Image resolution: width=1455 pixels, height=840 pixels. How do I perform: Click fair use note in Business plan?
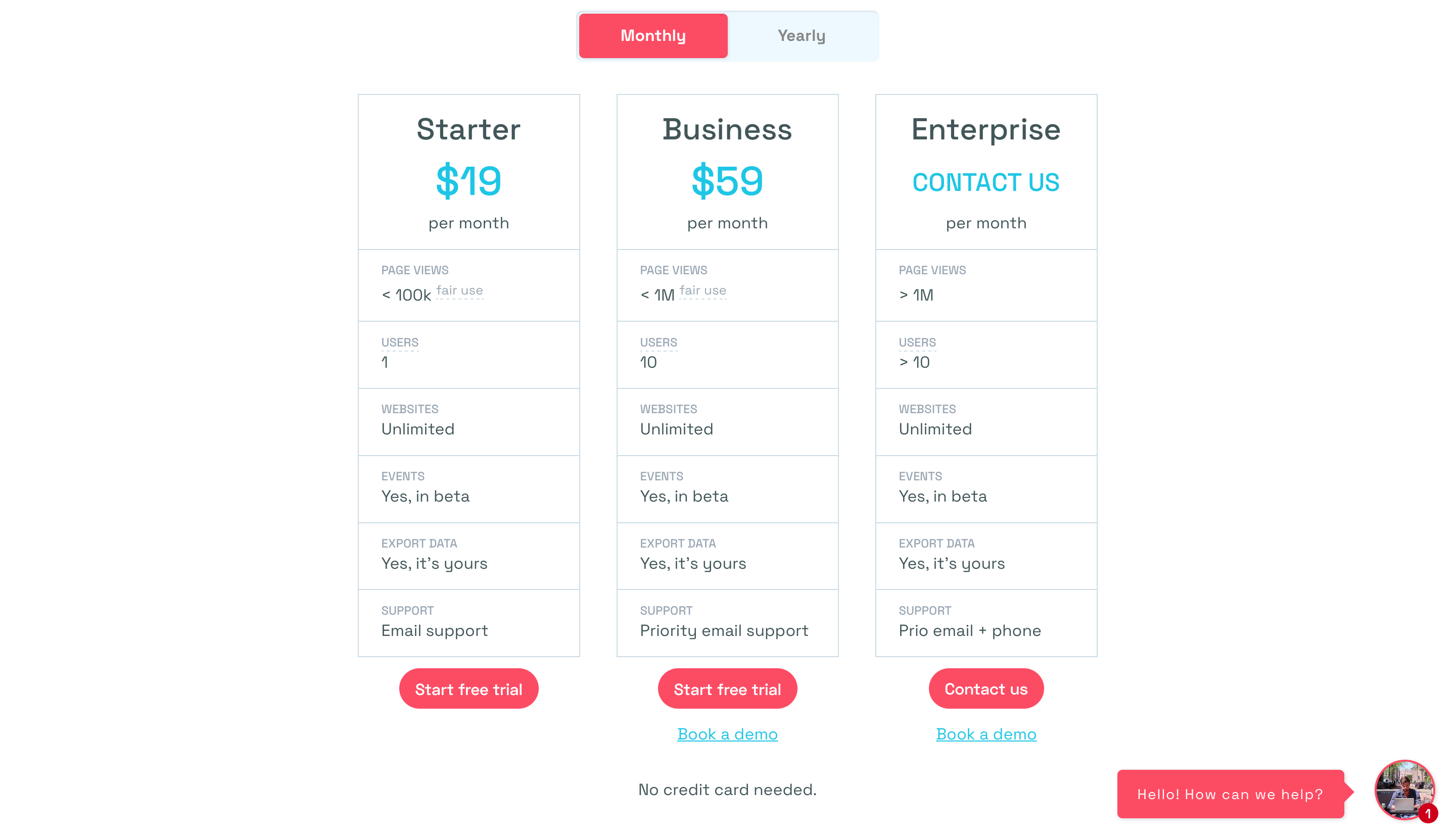tap(702, 291)
